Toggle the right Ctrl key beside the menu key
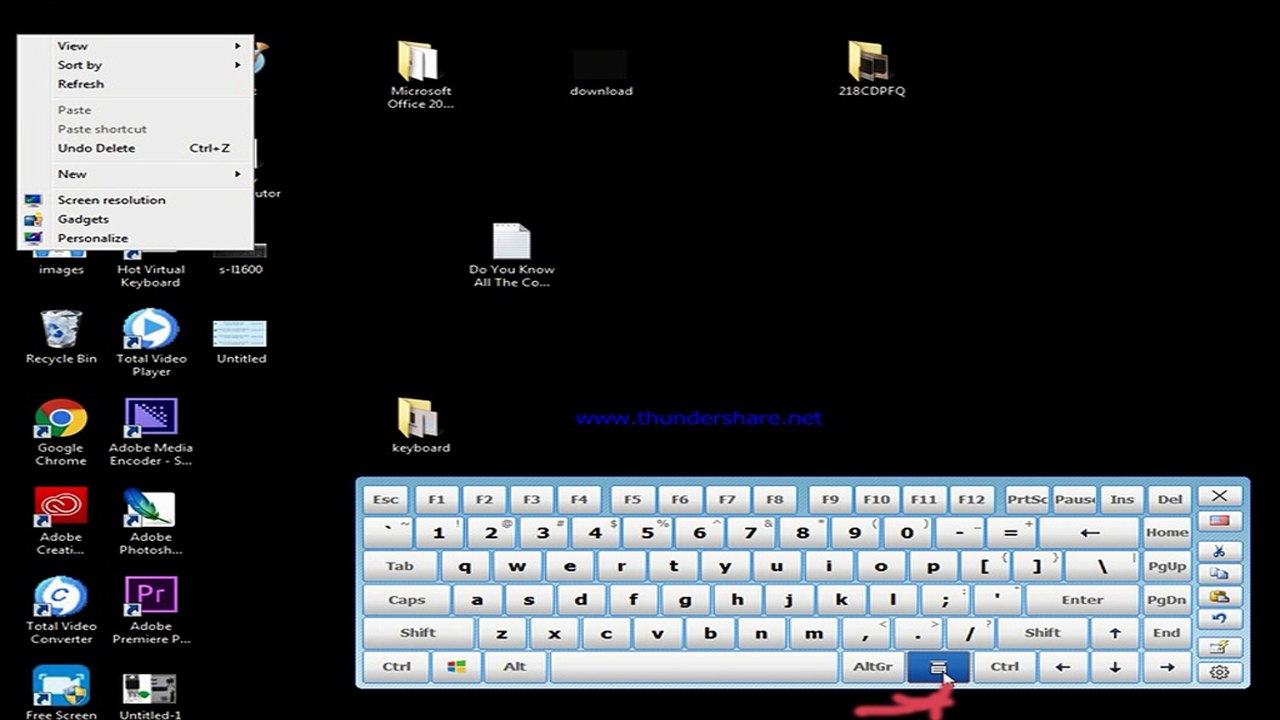Viewport: 1280px width, 720px height. click(1004, 667)
